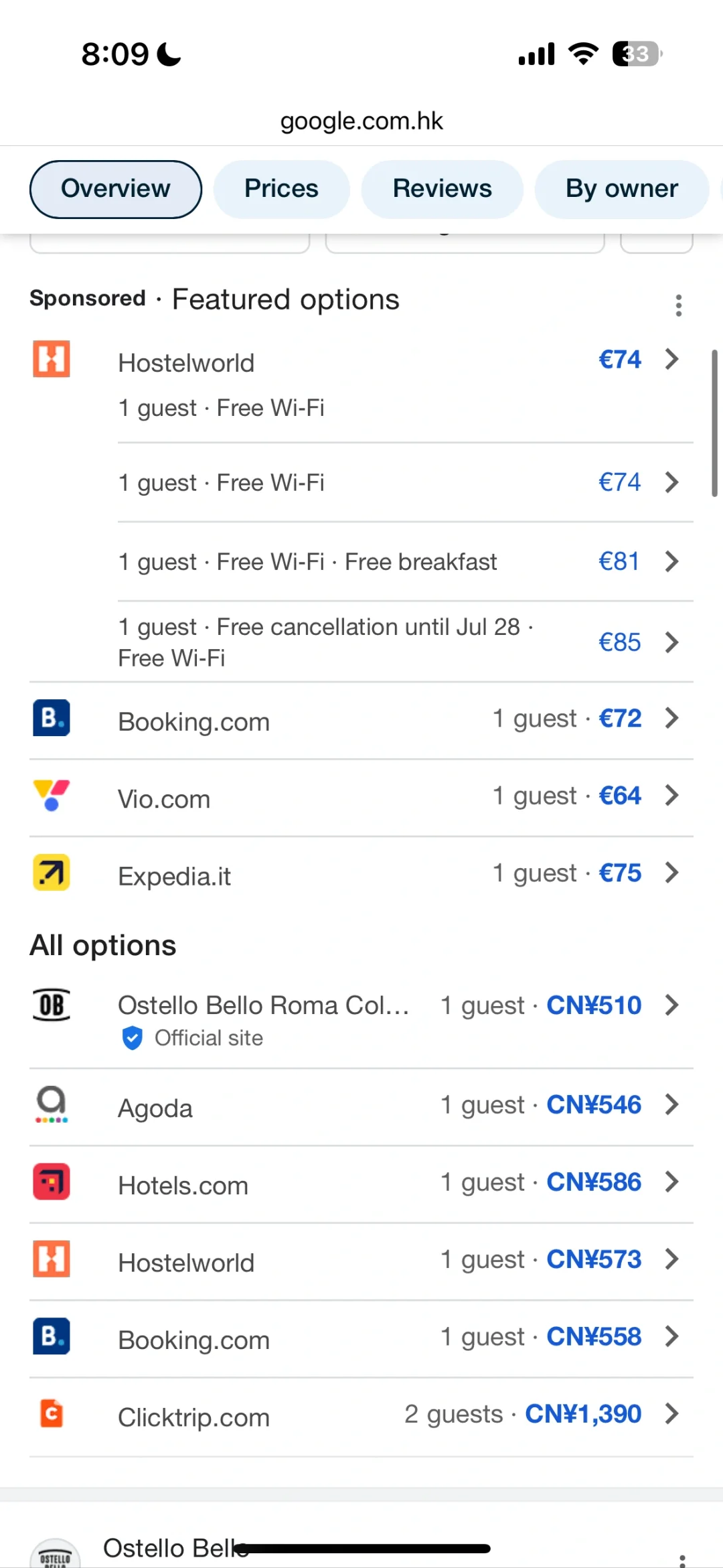Open the €81 free breakfast offer chevron
The width and height of the screenshot is (723, 1568).
(x=671, y=561)
